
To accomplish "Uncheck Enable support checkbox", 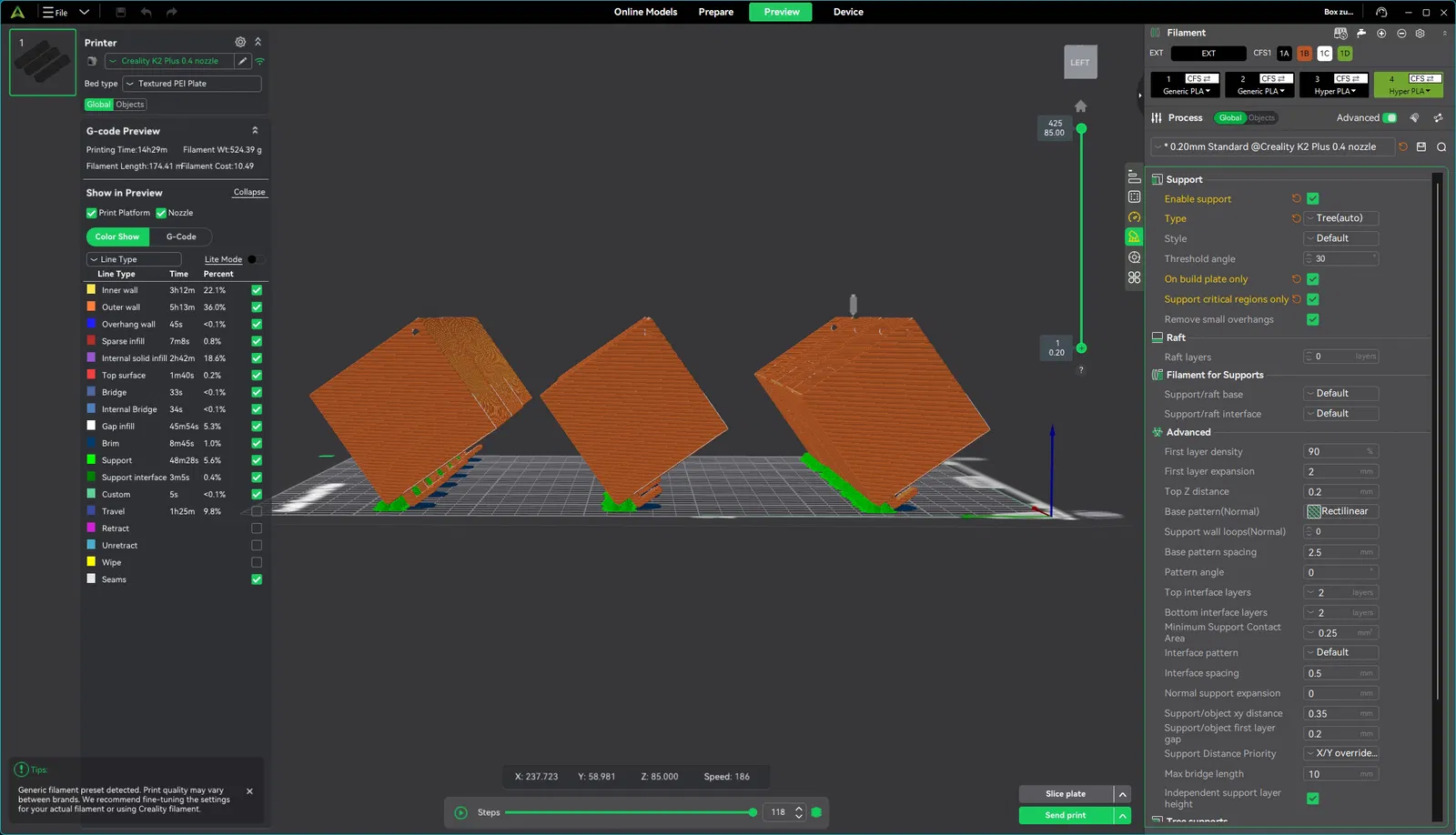I will 1312,198.
